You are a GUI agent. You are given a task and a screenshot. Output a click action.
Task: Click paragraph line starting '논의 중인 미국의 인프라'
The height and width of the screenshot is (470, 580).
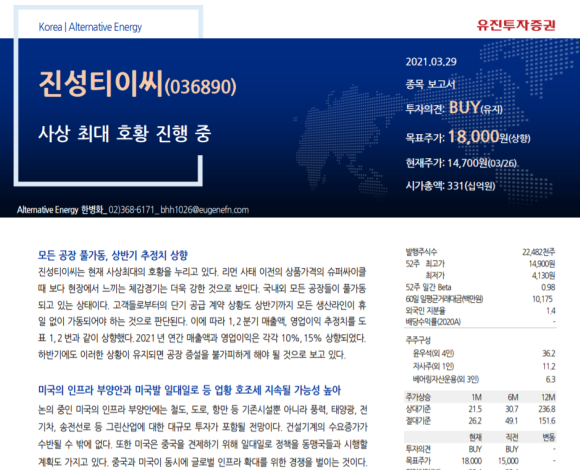[203, 410]
